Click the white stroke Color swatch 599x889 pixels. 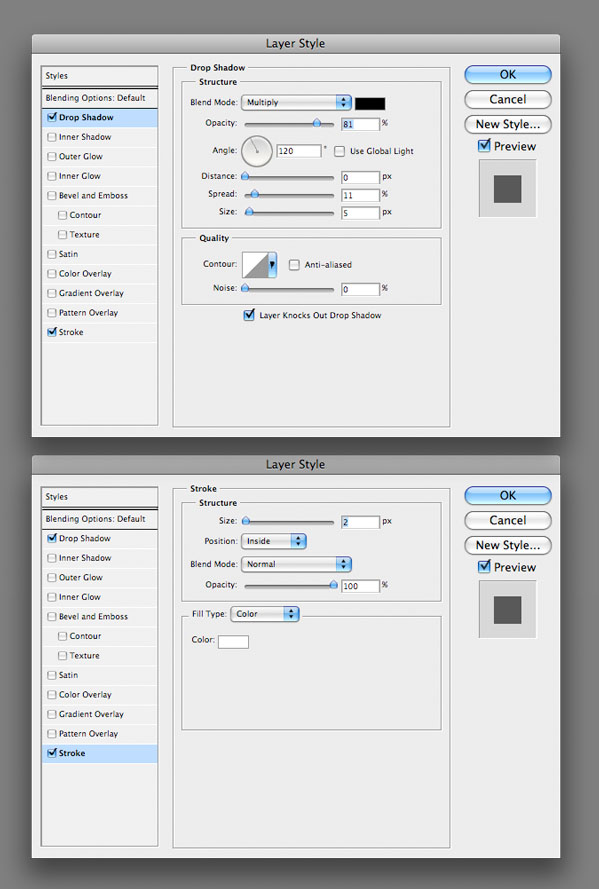tap(233, 641)
